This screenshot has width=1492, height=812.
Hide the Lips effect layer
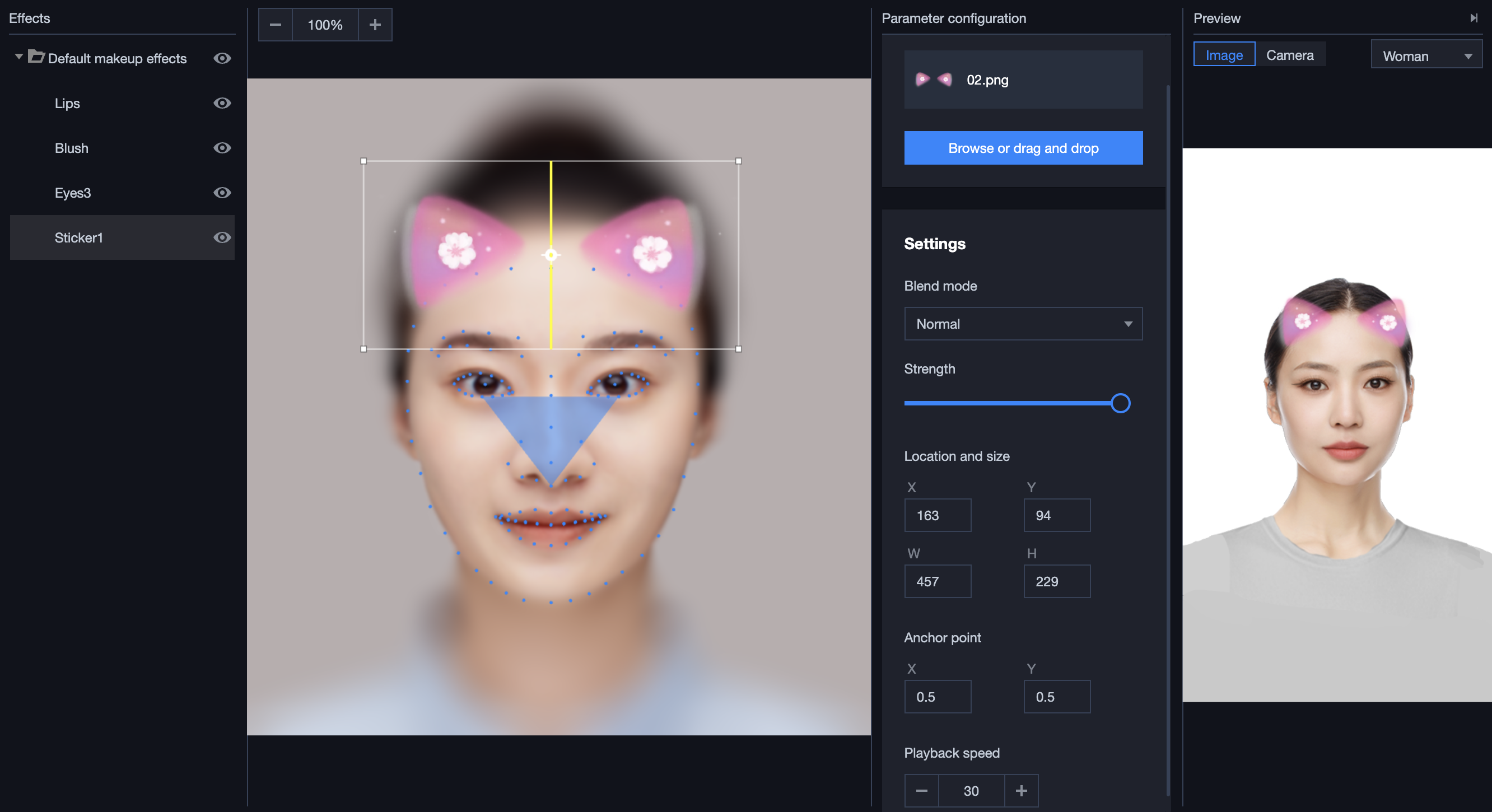222,103
